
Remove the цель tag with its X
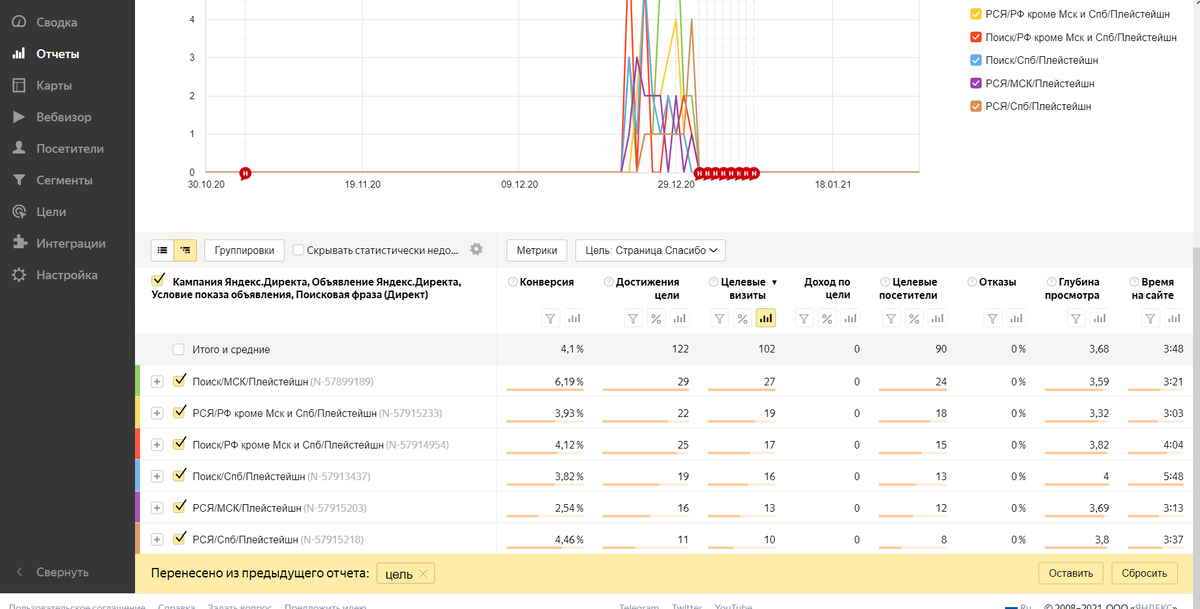[x=423, y=573]
